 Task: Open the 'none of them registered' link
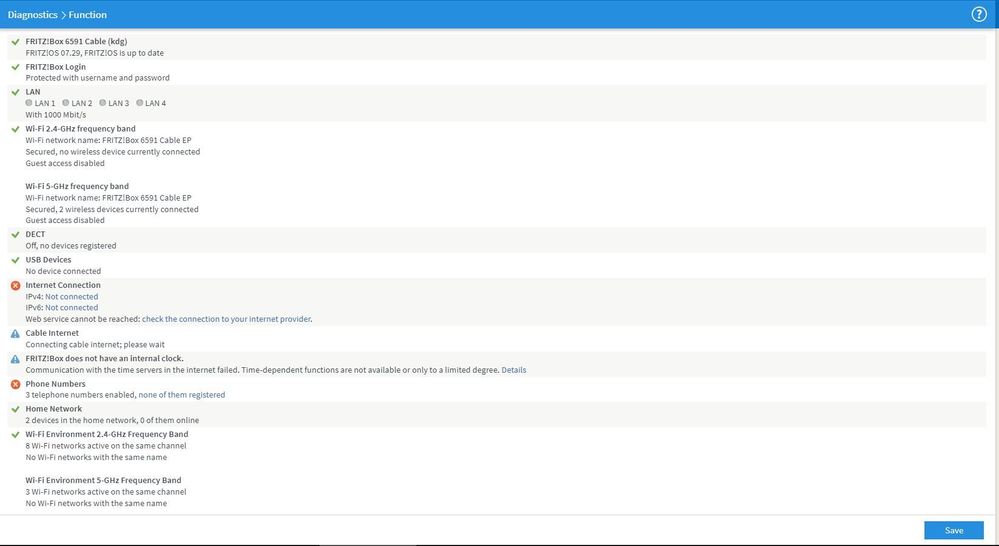182,395
